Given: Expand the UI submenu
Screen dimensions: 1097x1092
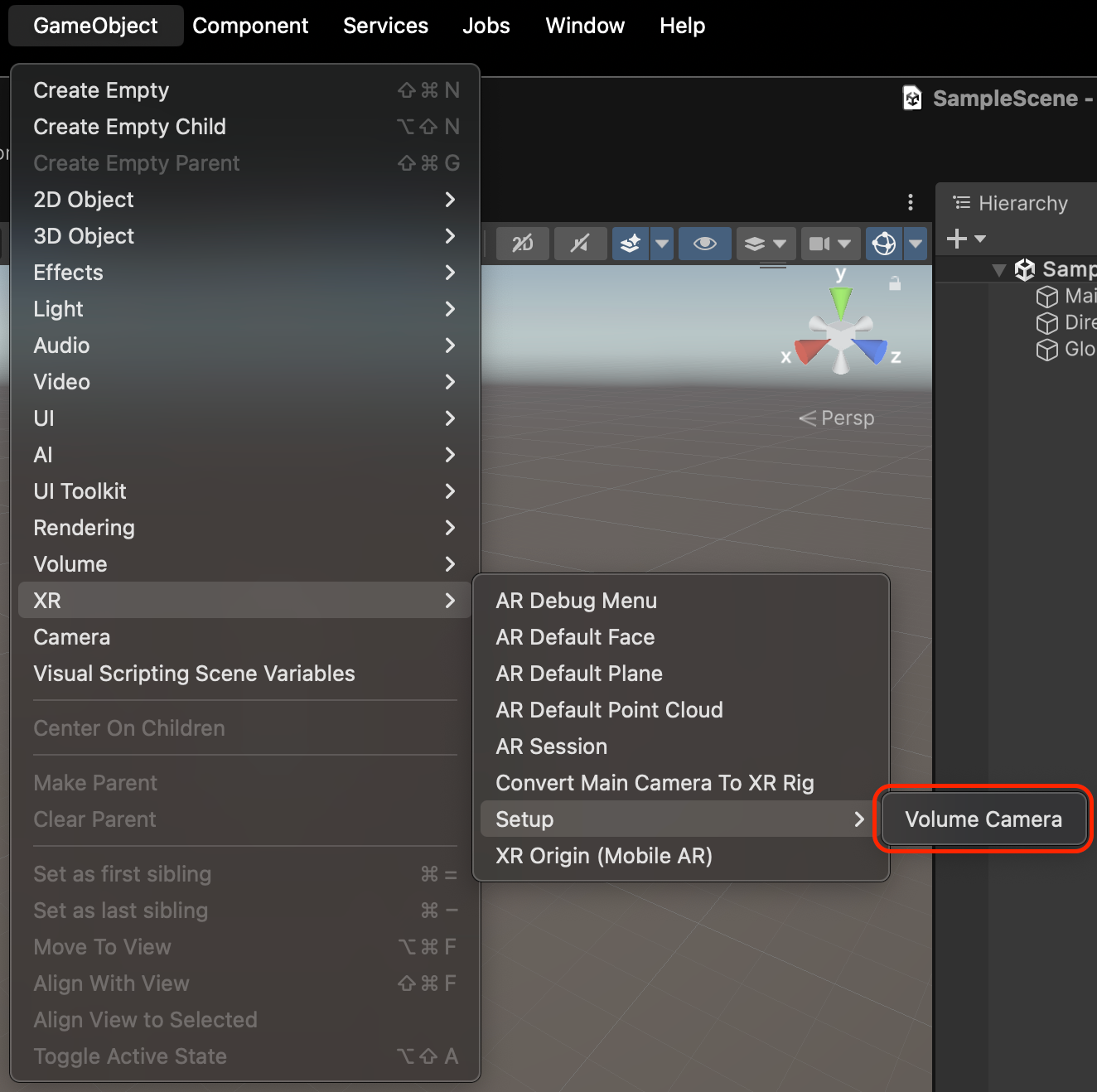Looking at the screenshot, I should 245,418.
